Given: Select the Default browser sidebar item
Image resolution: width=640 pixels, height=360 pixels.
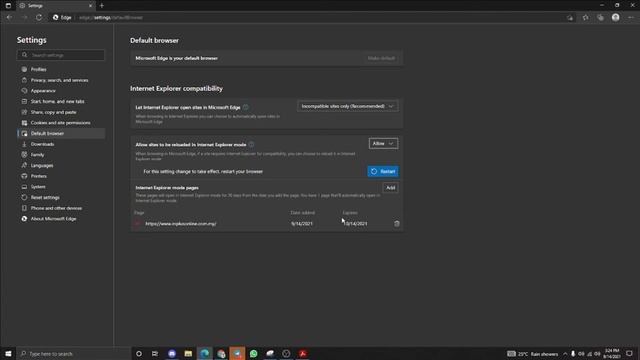Looking at the screenshot, I should pyautogui.click(x=60, y=133).
